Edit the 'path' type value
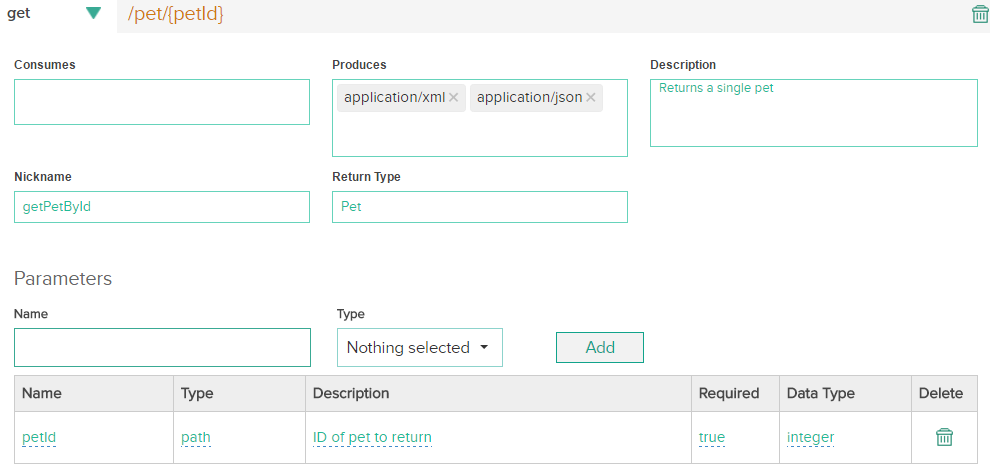990x473 pixels. click(196, 438)
